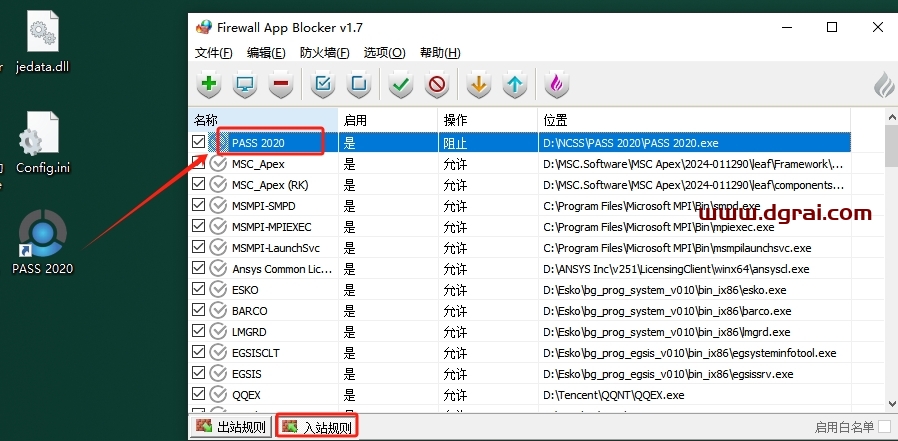Click the allow status icon beside MSC_Apex (RK)

coord(218,184)
